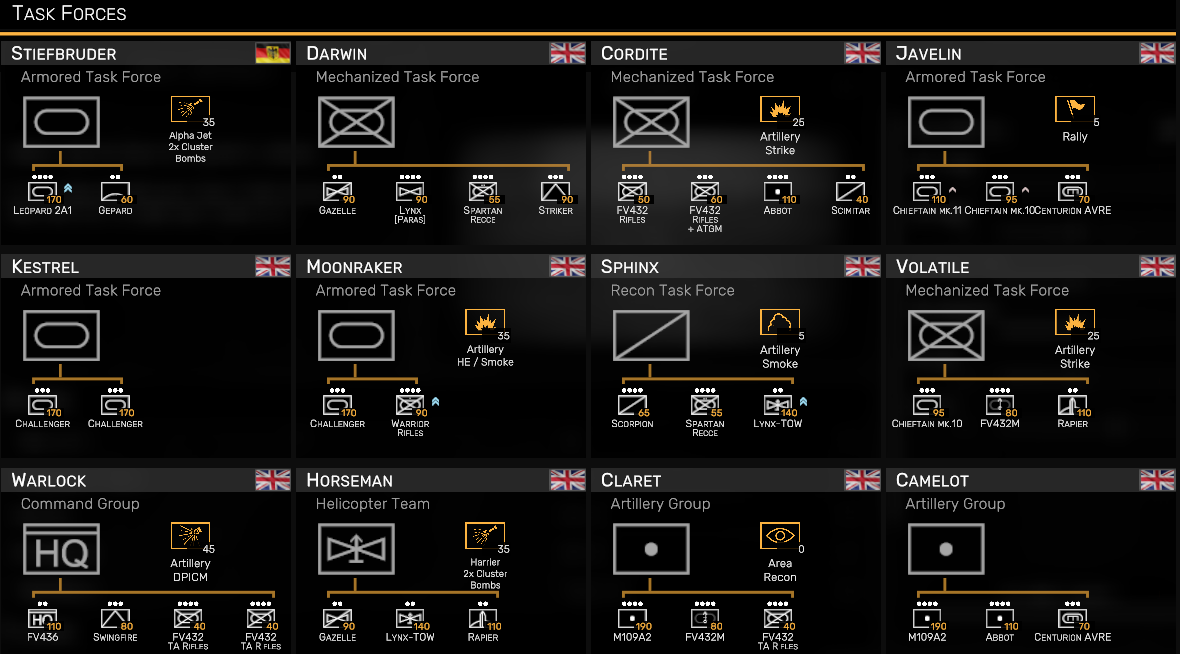Click 'Artillery Group' label under Camelot
The image size is (1180, 654).
955,504
